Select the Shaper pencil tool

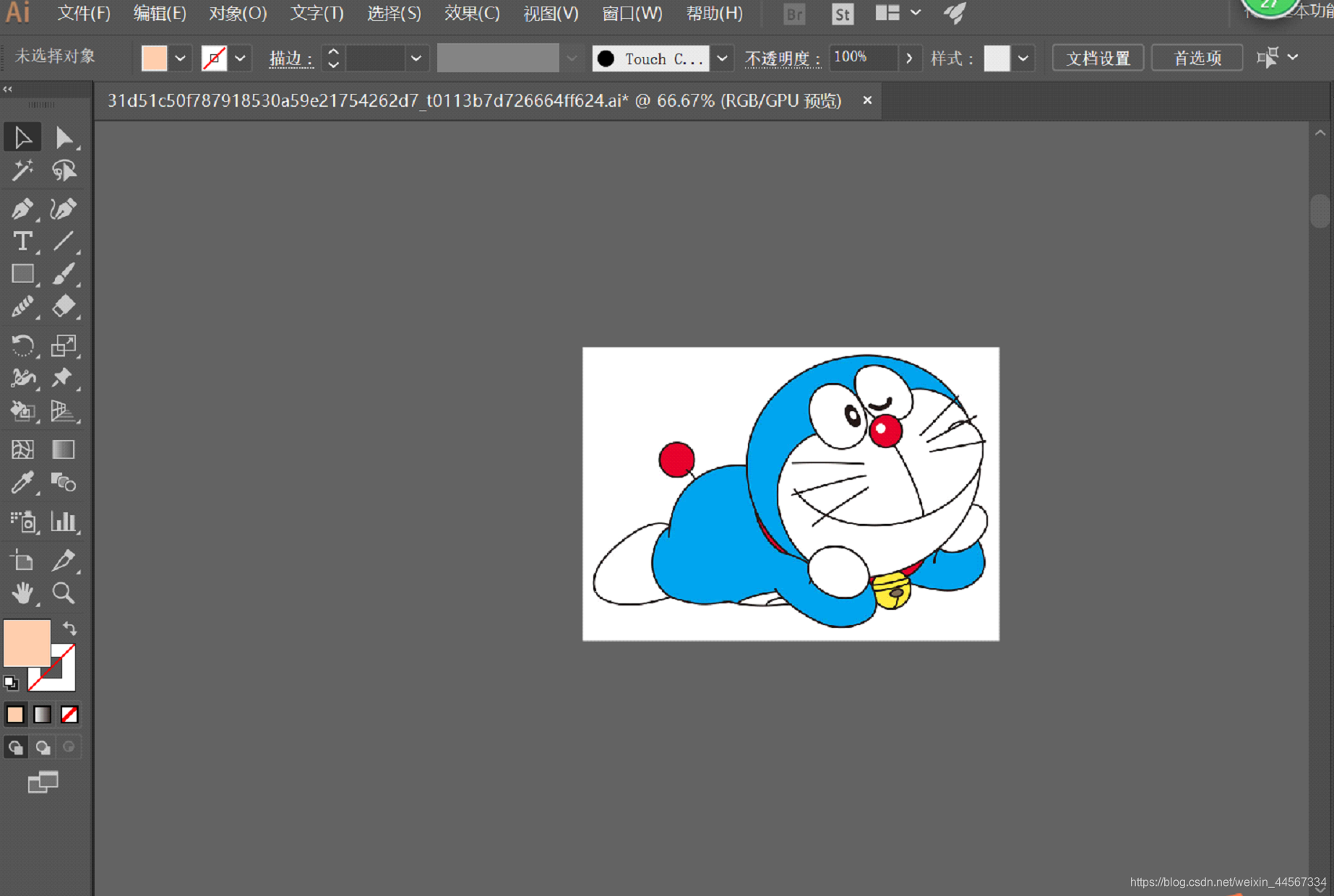pyautogui.click(x=22, y=307)
